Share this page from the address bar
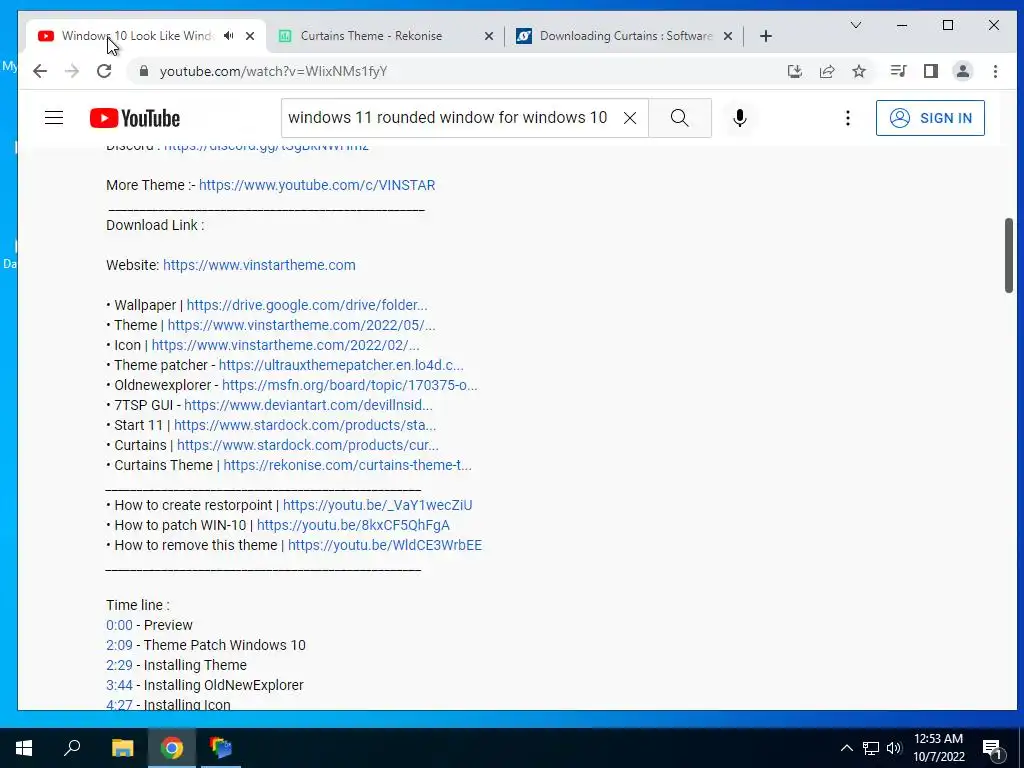This screenshot has height=768, width=1024. [x=827, y=71]
